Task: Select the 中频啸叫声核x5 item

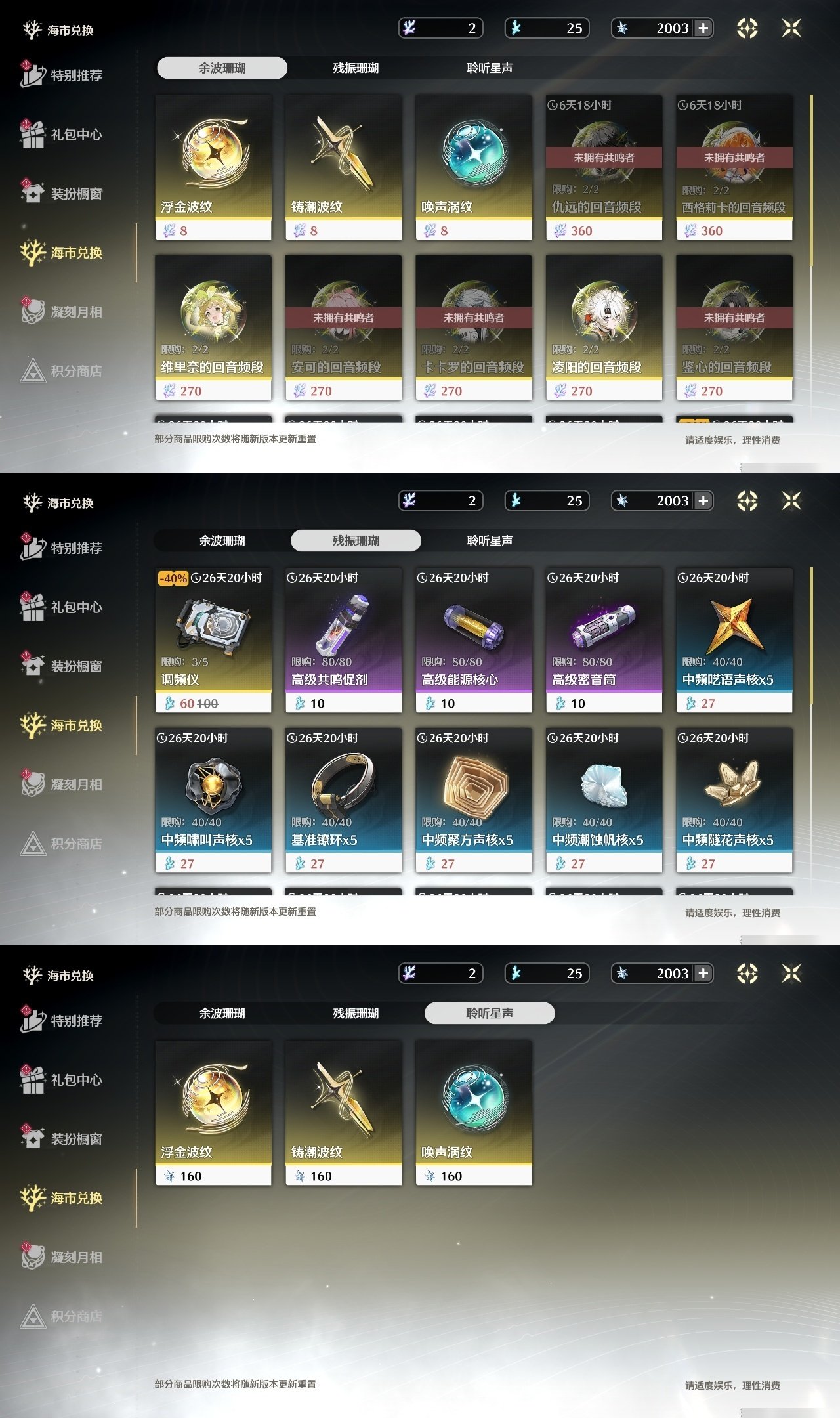Action: tap(213, 800)
